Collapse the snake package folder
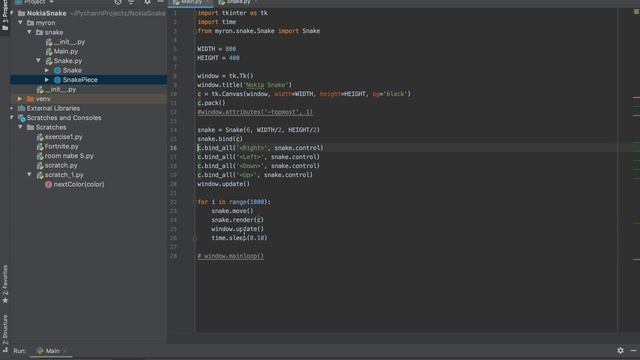 coord(29,32)
